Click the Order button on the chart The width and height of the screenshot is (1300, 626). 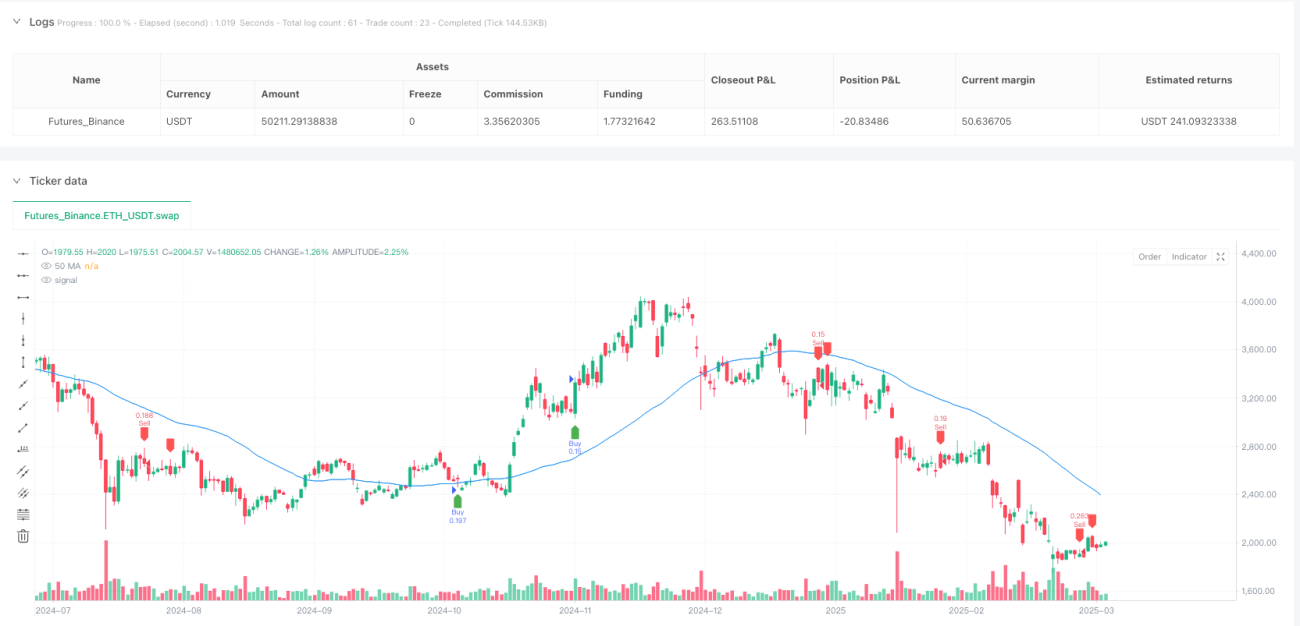click(1150, 257)
